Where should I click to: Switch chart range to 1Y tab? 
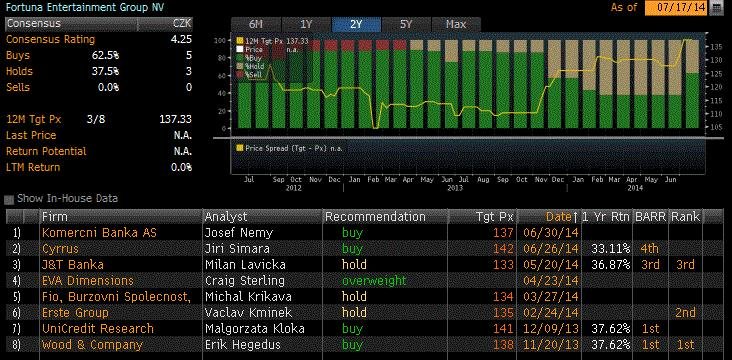pyautogui.click(x=306, y=24)
